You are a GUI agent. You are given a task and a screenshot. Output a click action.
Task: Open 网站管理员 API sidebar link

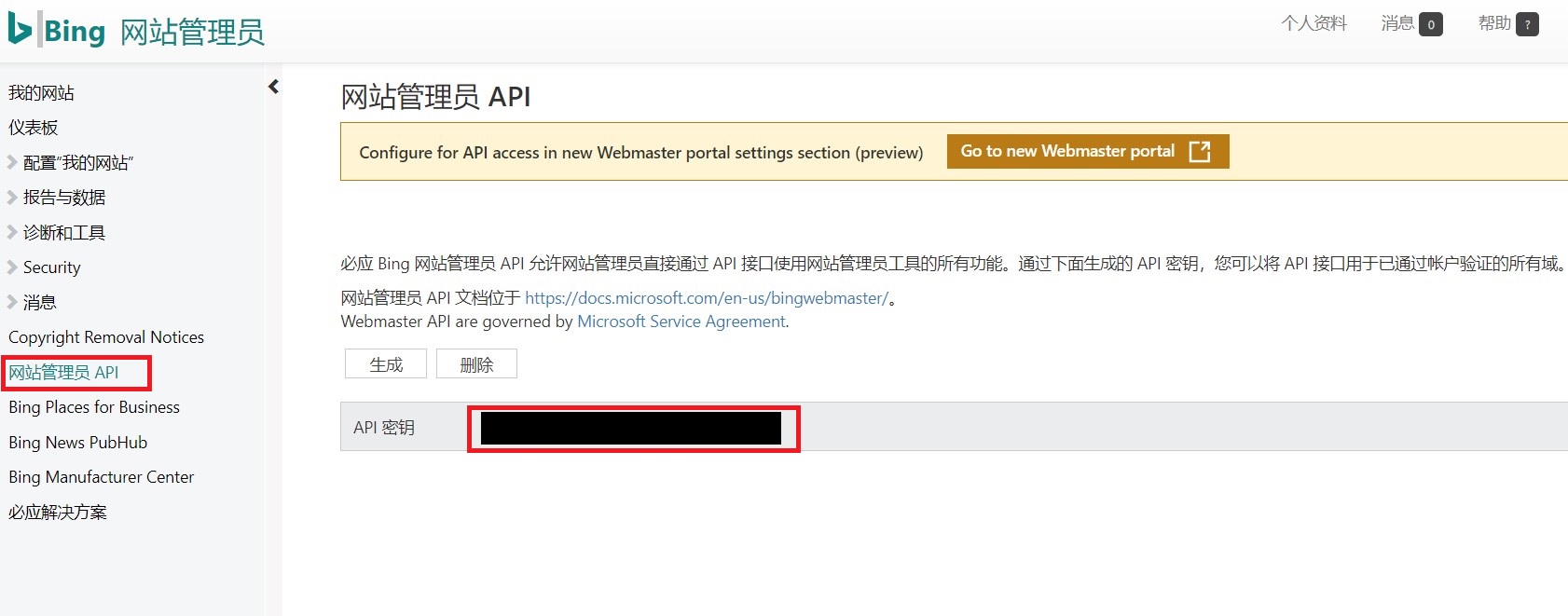63,373
